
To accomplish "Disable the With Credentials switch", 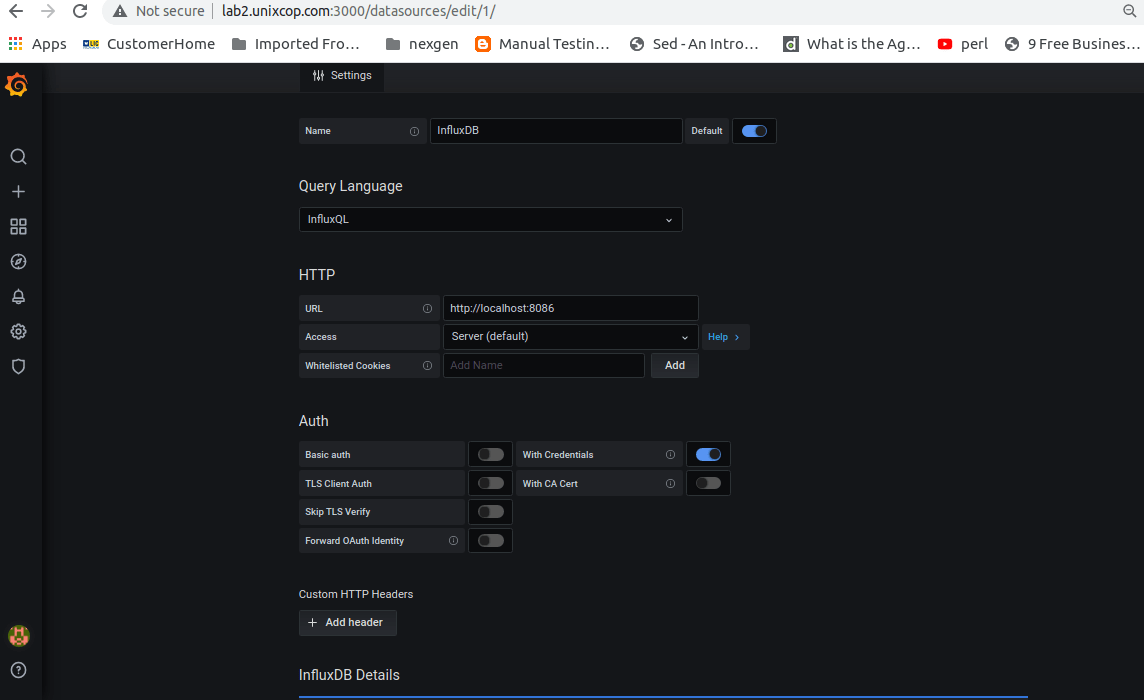I will point(708,455).
